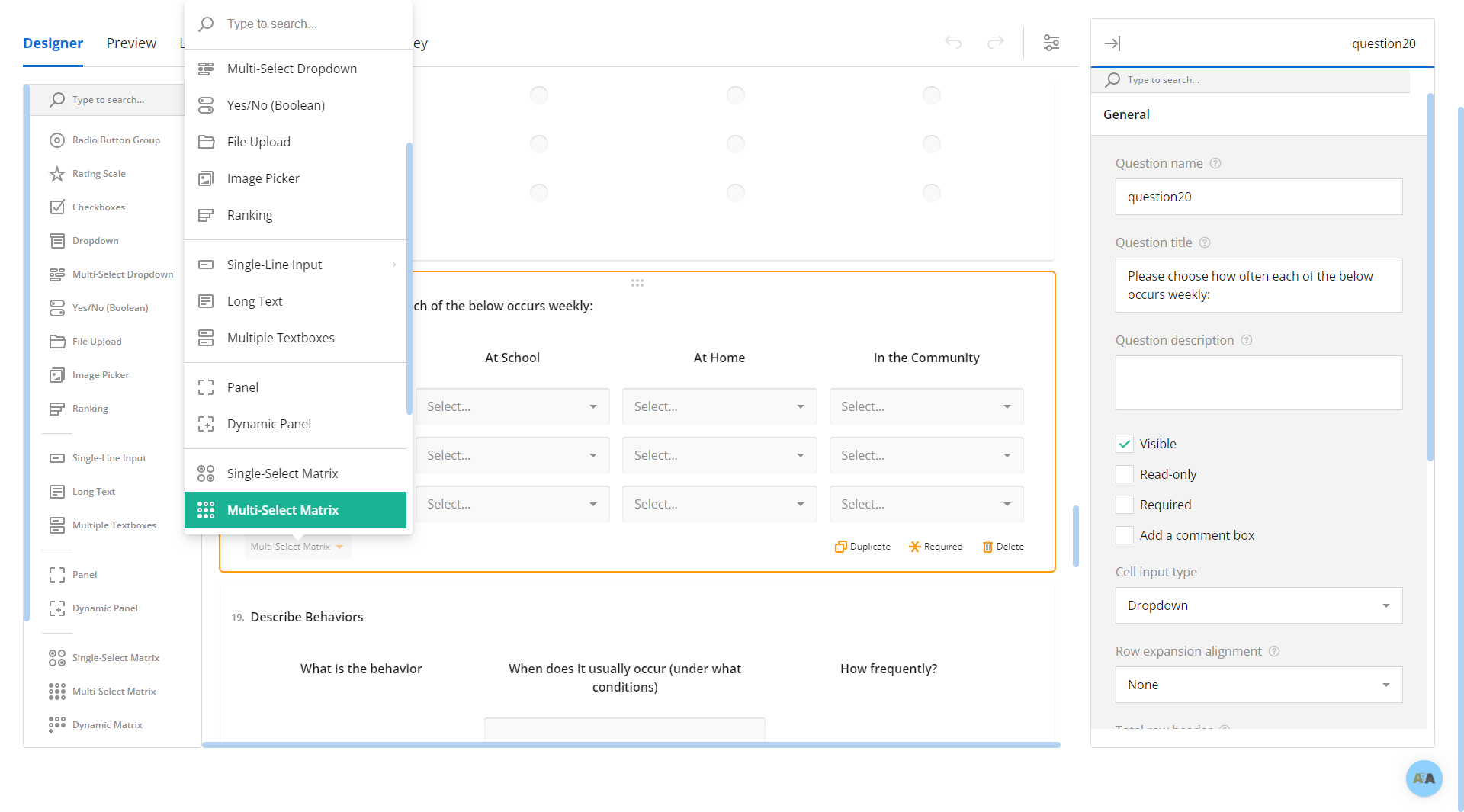Check the Add a comment box option
Viewport: 1464px width, 812px height.
[1125, 535]
